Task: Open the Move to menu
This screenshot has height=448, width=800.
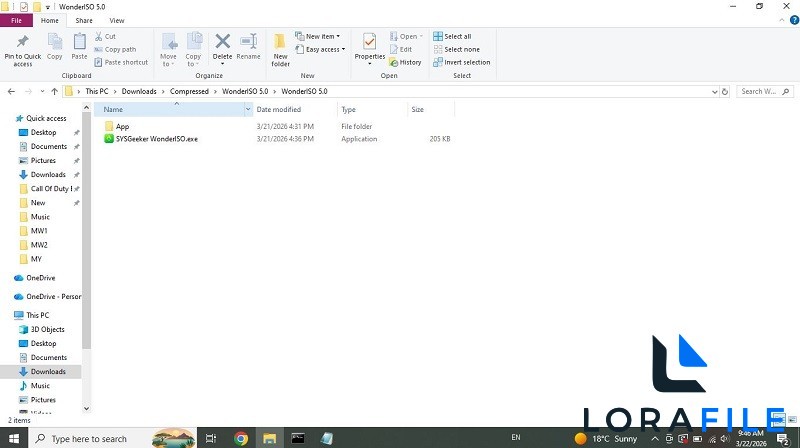Action: click(x=168, y=49)
